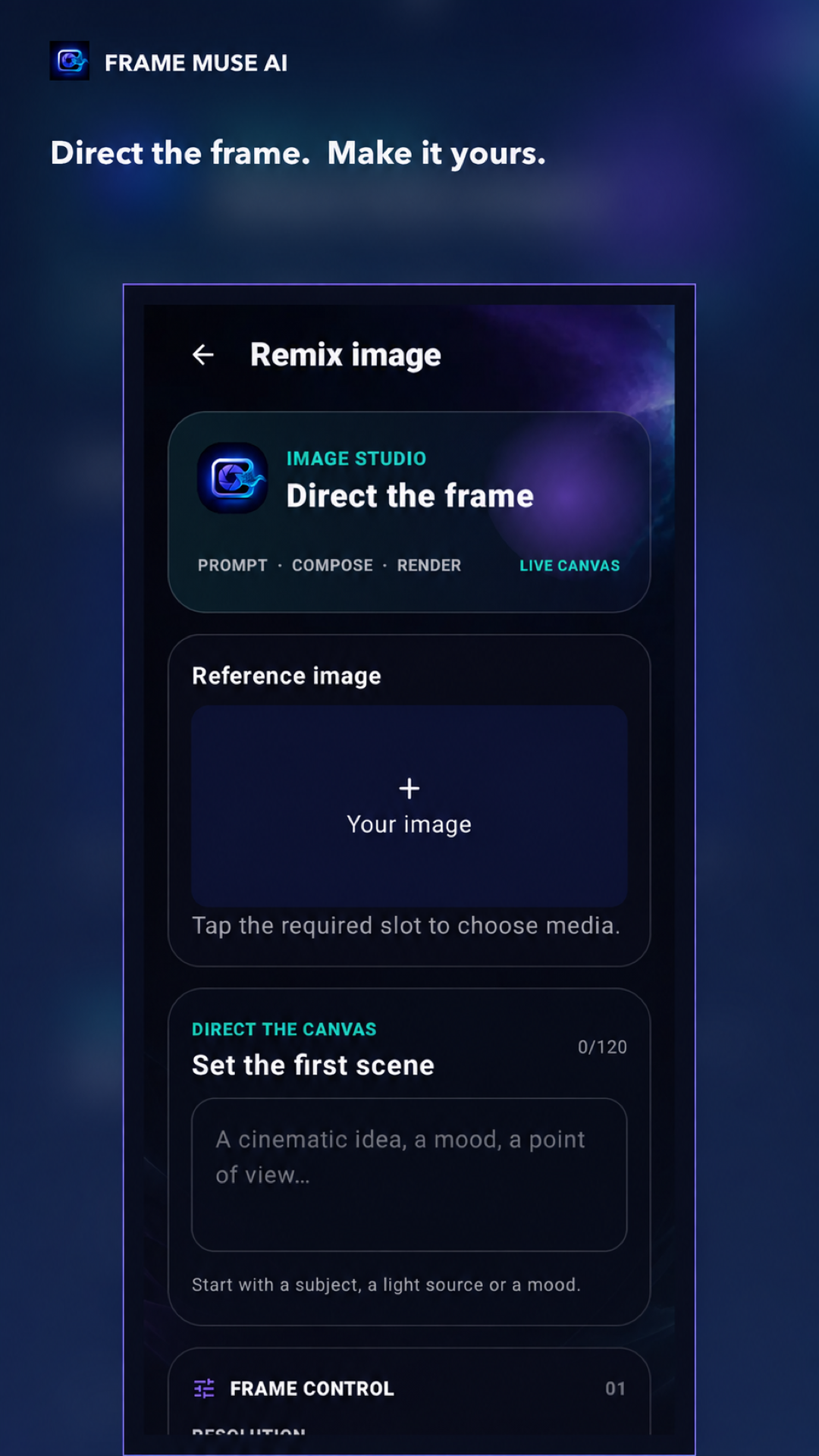This screenshot has width=819, height=1456.
Task: Click the Reference image heading
Action: (x=287, y=676)
